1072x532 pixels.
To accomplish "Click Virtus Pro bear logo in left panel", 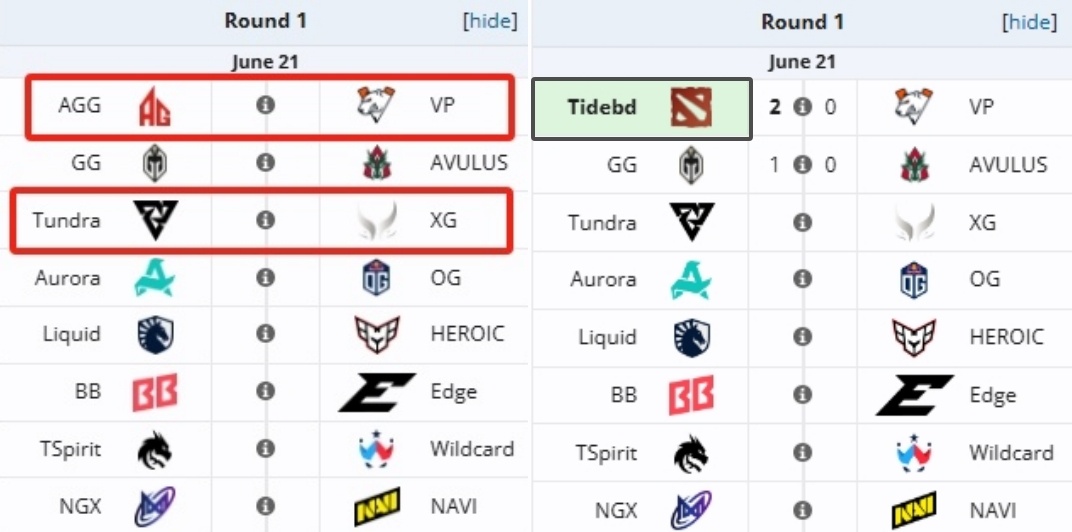I will [x=375, y=103].
